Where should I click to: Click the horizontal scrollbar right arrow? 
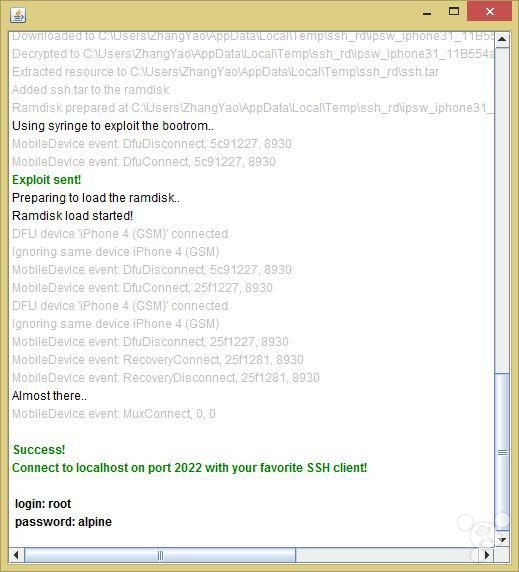[x=487, y=555]
